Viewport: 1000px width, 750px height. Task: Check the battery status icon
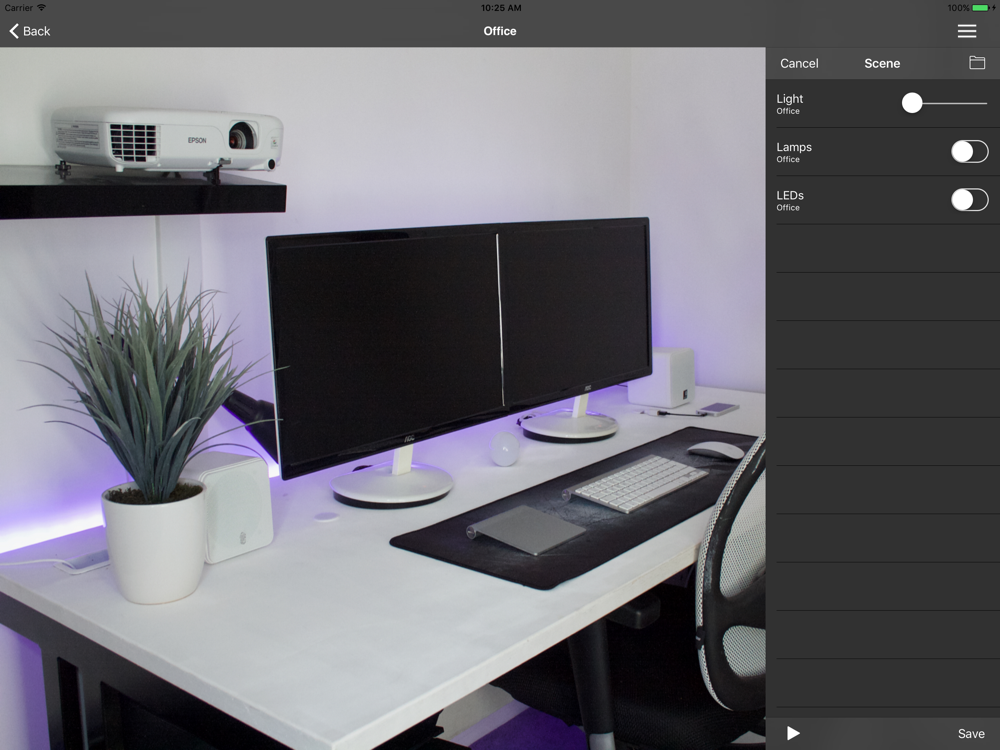981,8
